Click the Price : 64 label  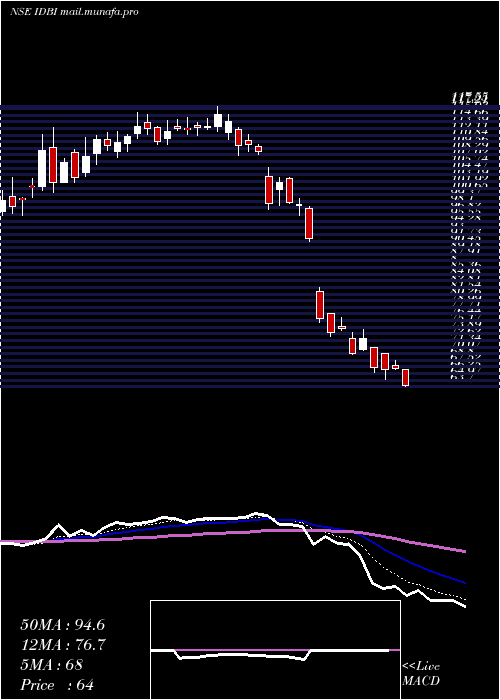[x=57, y=685]
